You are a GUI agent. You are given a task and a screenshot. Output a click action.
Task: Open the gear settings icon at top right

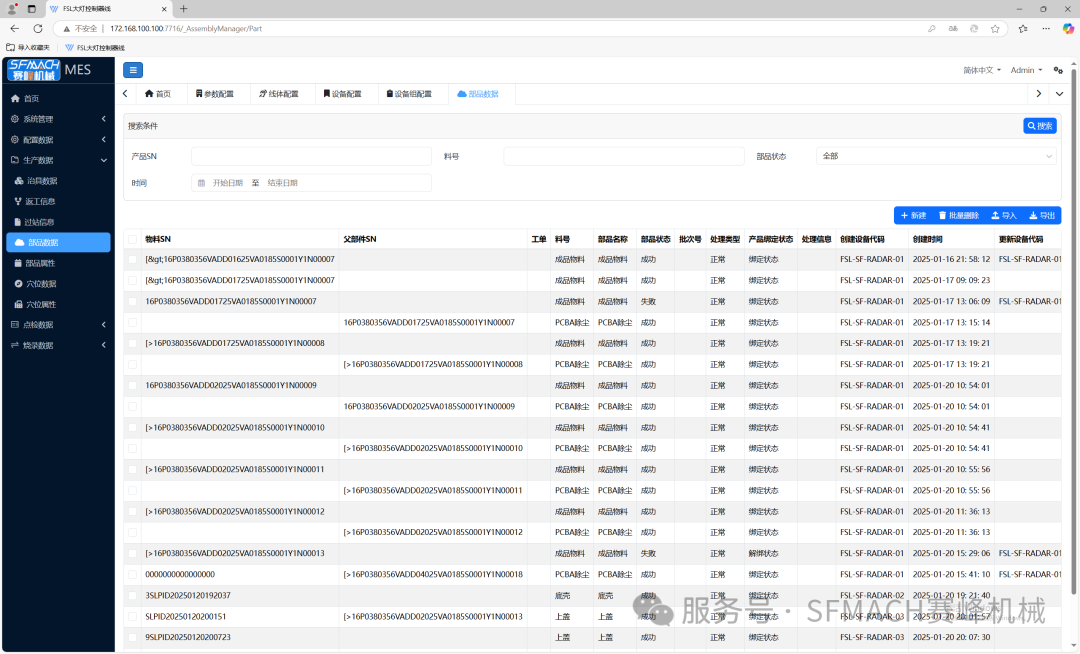(x=1058, y=70)
